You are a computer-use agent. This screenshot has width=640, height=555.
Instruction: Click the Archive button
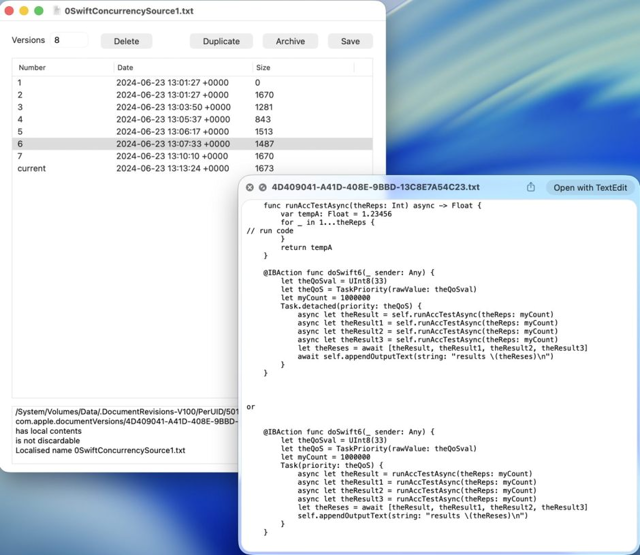coord(290,41)
